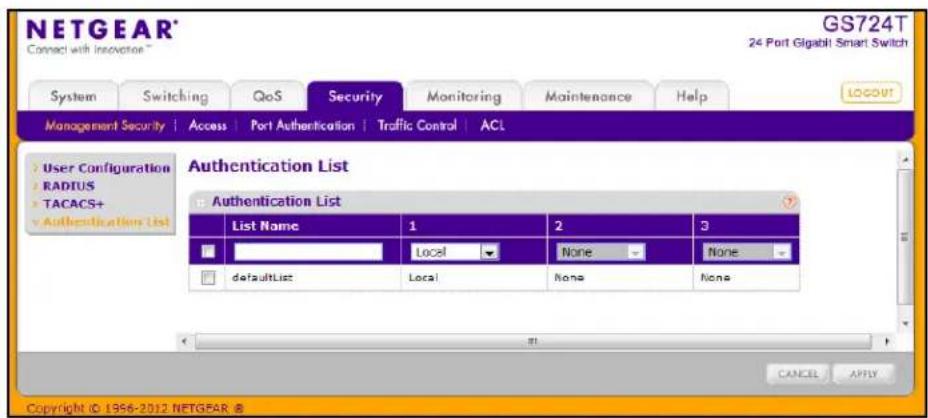Open the Port Authentication submenu
The image size is (928, 418).
pos(302,126)
